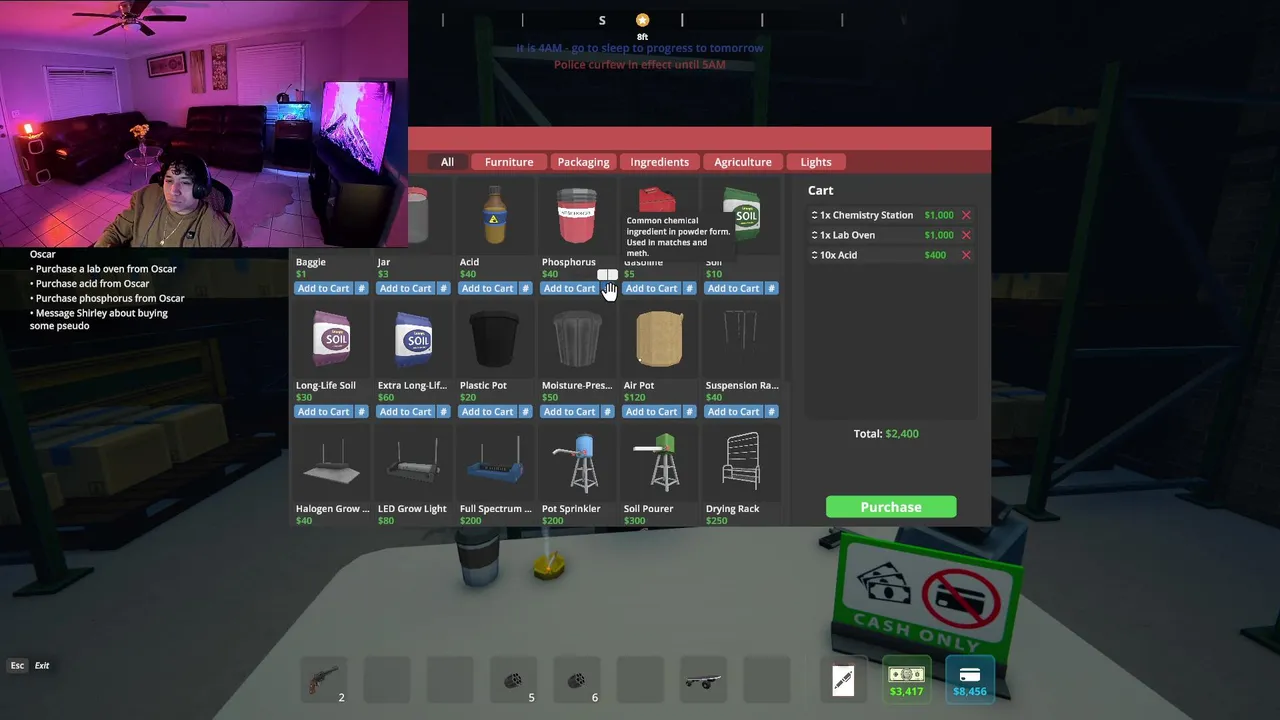The width and height of the screenshot is (1280, 720).
Task: Click quest entry "Purchase a lab oven from Oscar"
Action: 103,269
